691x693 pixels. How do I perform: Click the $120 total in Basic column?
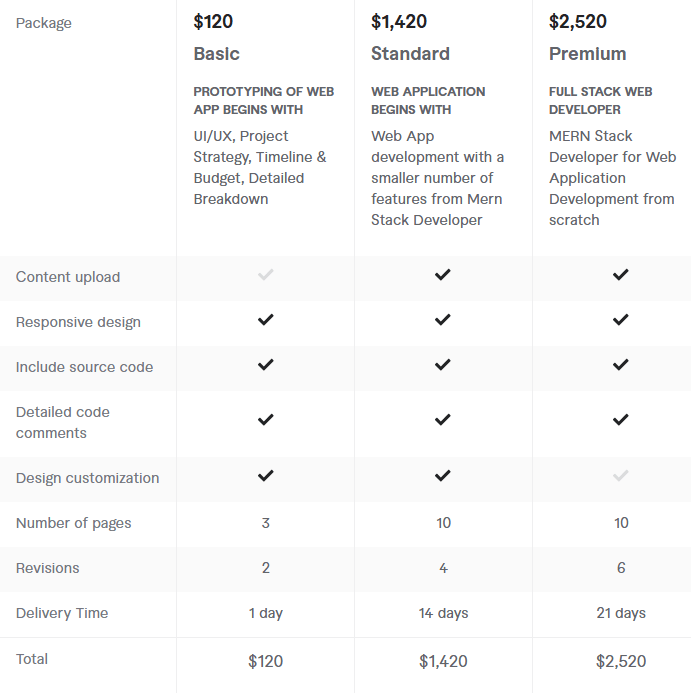click(265, 661)
